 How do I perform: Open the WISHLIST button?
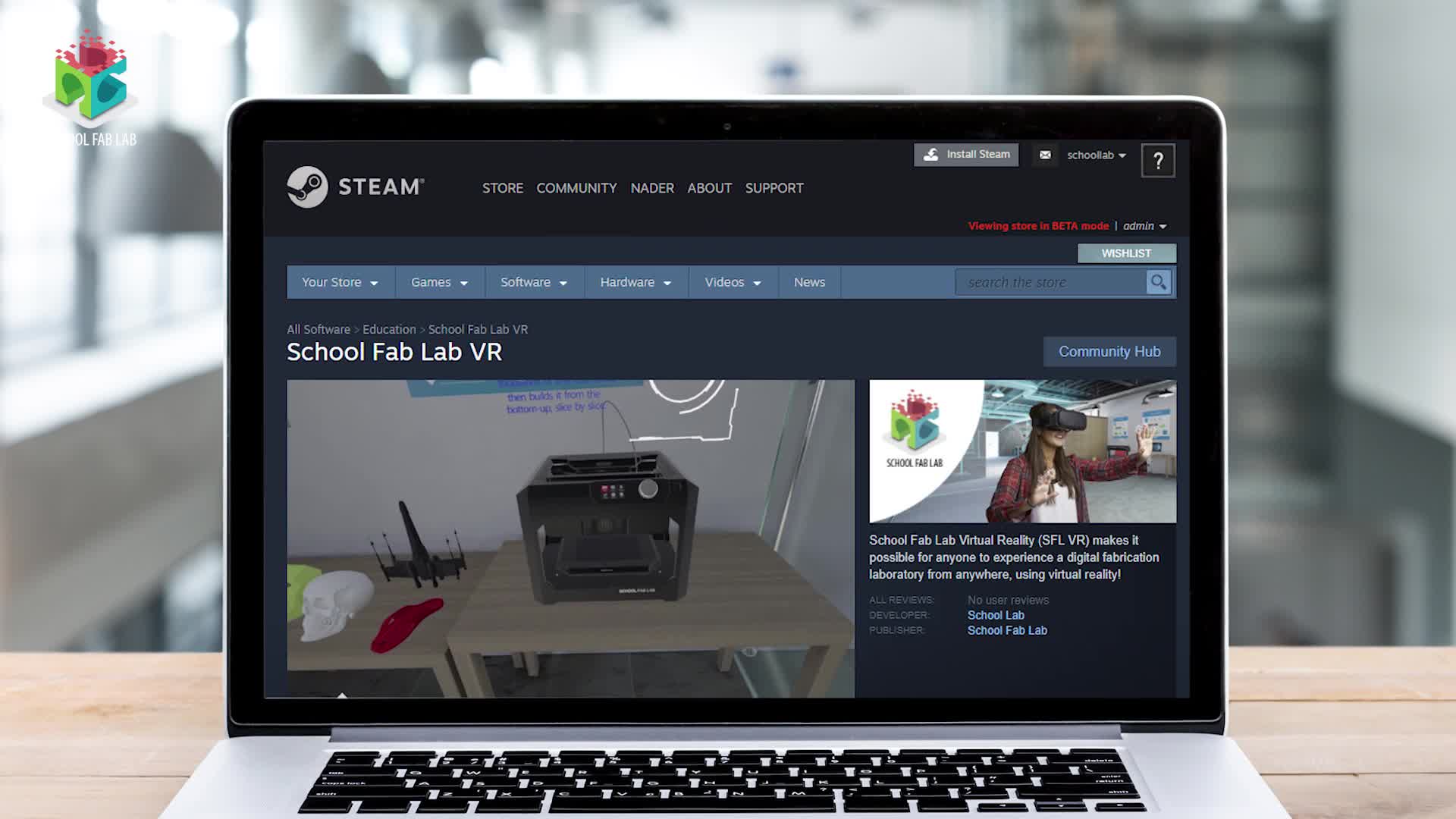pos(1126,253)
